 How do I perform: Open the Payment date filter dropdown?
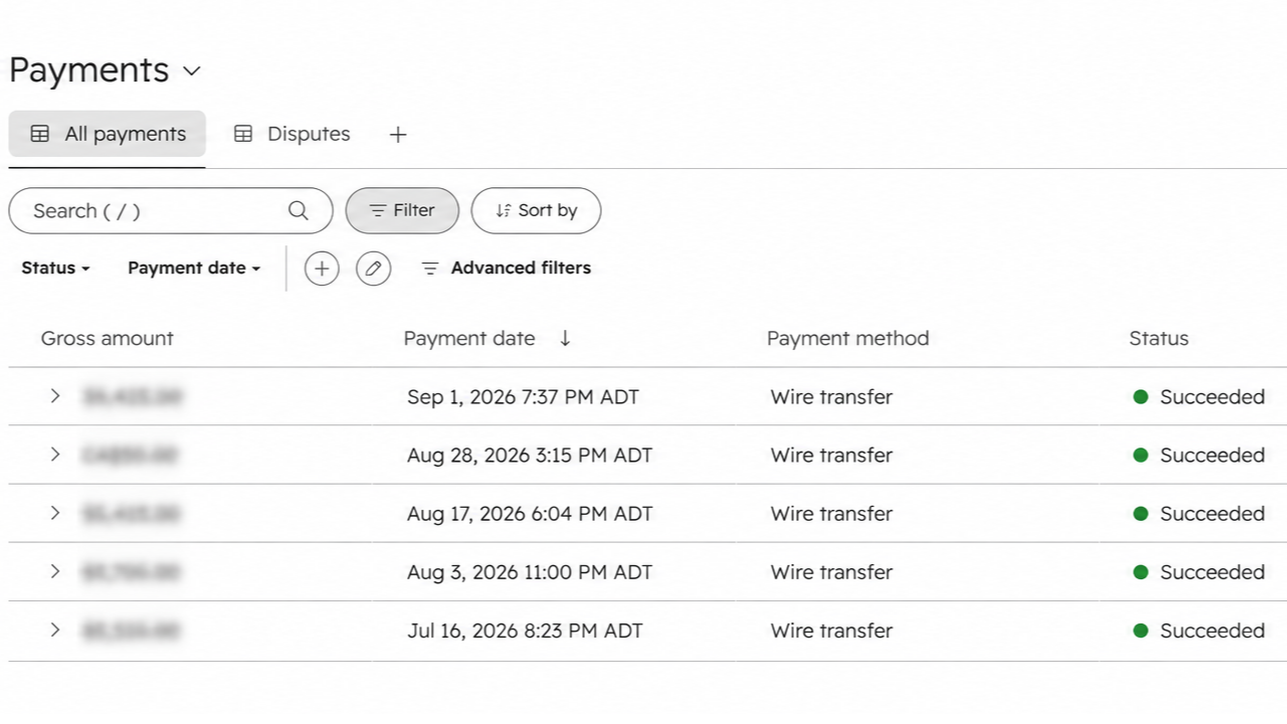coord(194,268)
